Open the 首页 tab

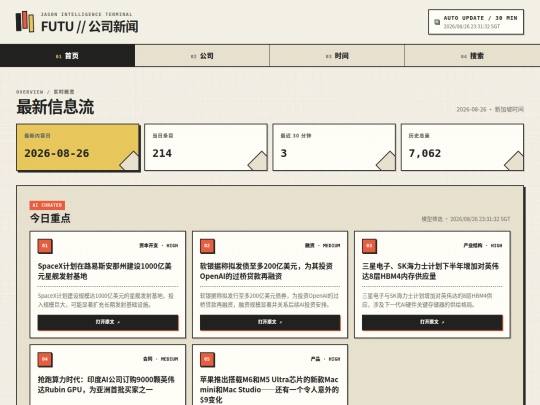point(68,55)
